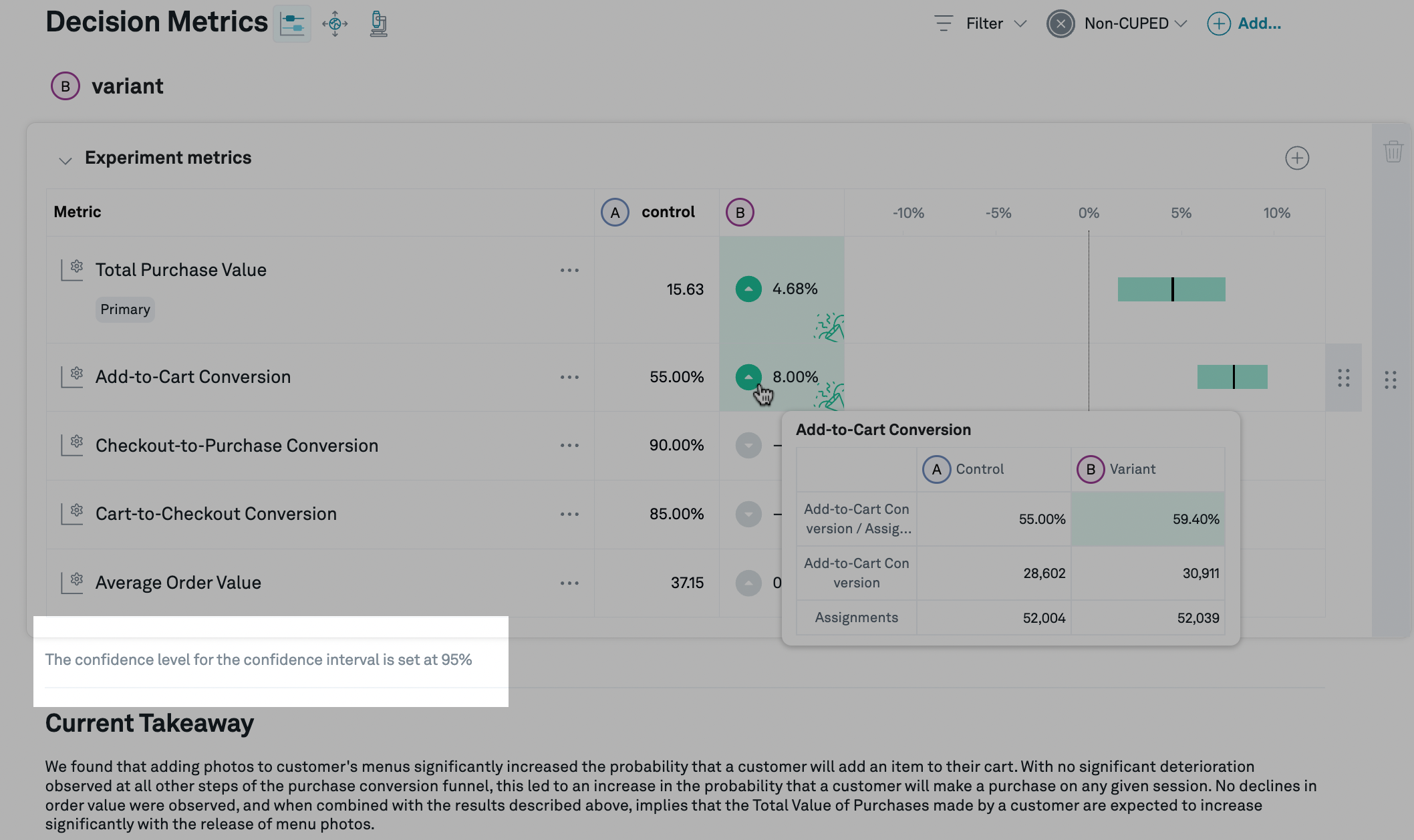
Task: Click Average Order Value metric icon
Action: pyautogui.click(x=72, y=582)
